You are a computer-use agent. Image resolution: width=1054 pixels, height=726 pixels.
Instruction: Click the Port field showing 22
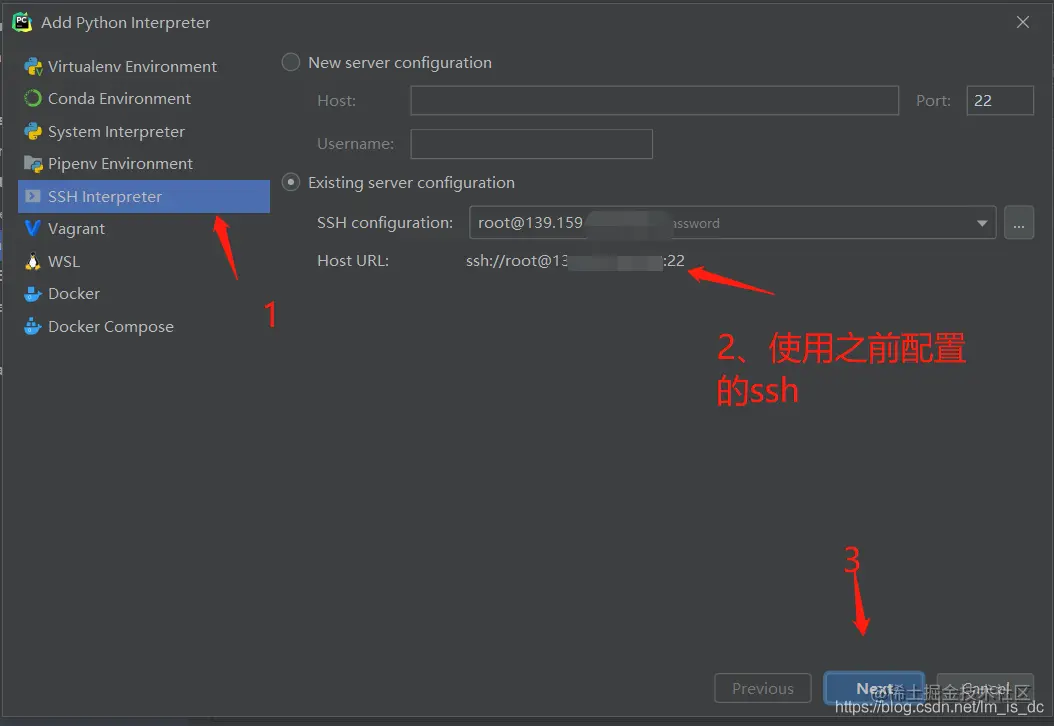click(1000, 100)
